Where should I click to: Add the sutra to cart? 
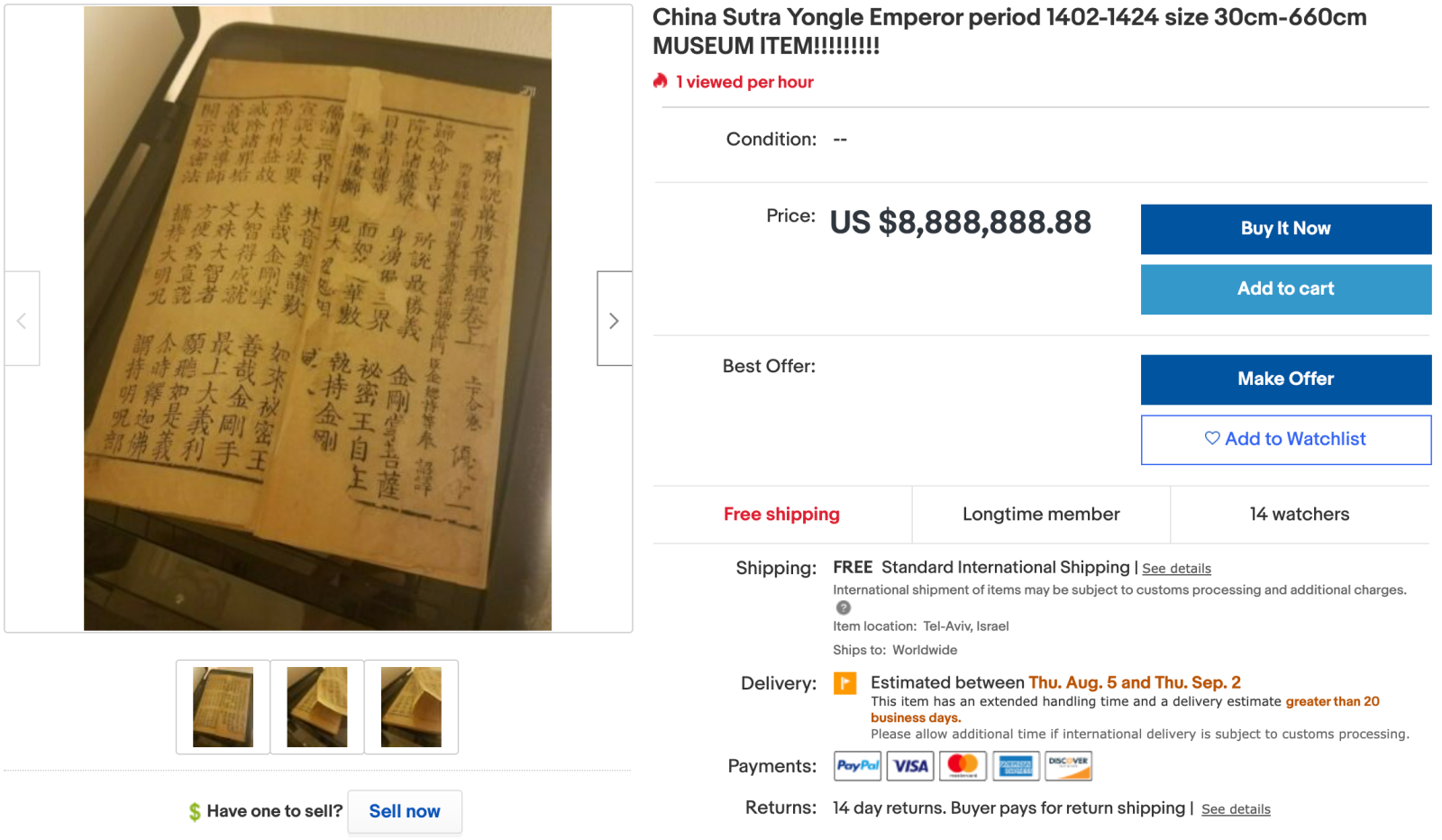click(x=1286, y=289)
